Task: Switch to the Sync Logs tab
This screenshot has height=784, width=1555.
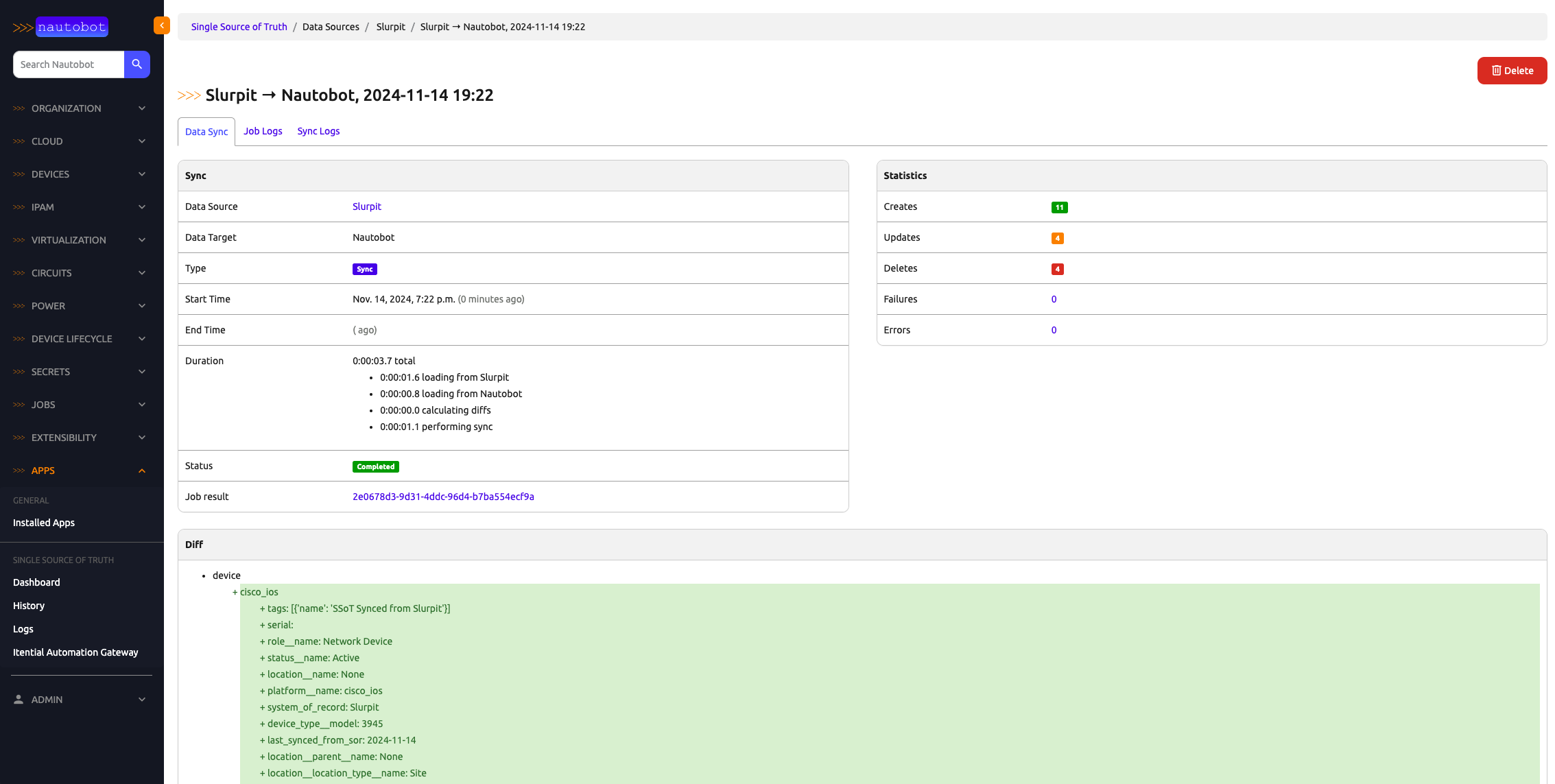Action: click(x=318, y=131)
